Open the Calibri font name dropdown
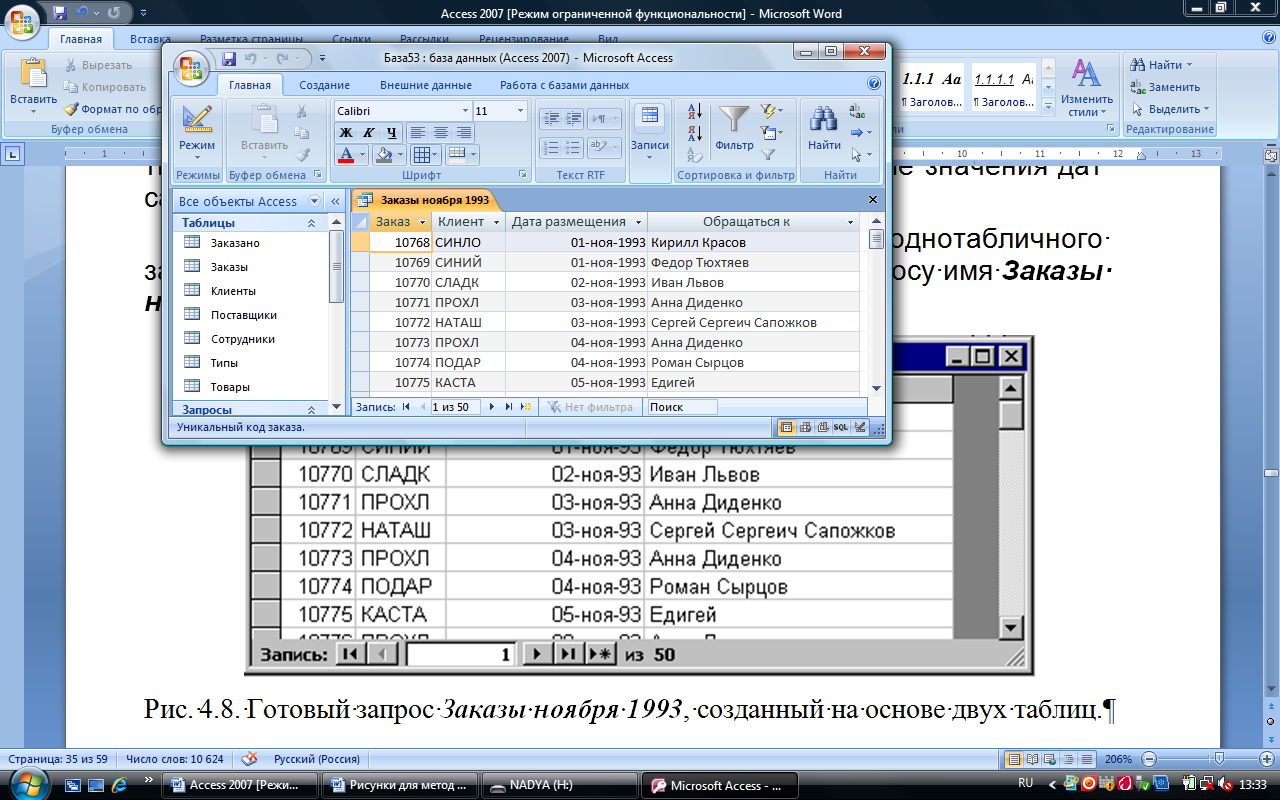Viewport: 1280px width, 800px height. click(x=465, y=111)
